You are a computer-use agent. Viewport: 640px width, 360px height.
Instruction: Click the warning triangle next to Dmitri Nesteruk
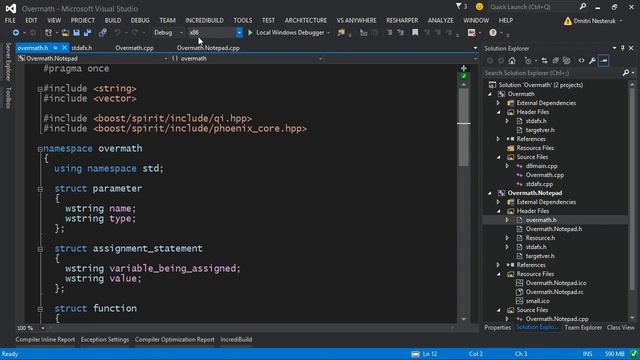coord(567,21)
